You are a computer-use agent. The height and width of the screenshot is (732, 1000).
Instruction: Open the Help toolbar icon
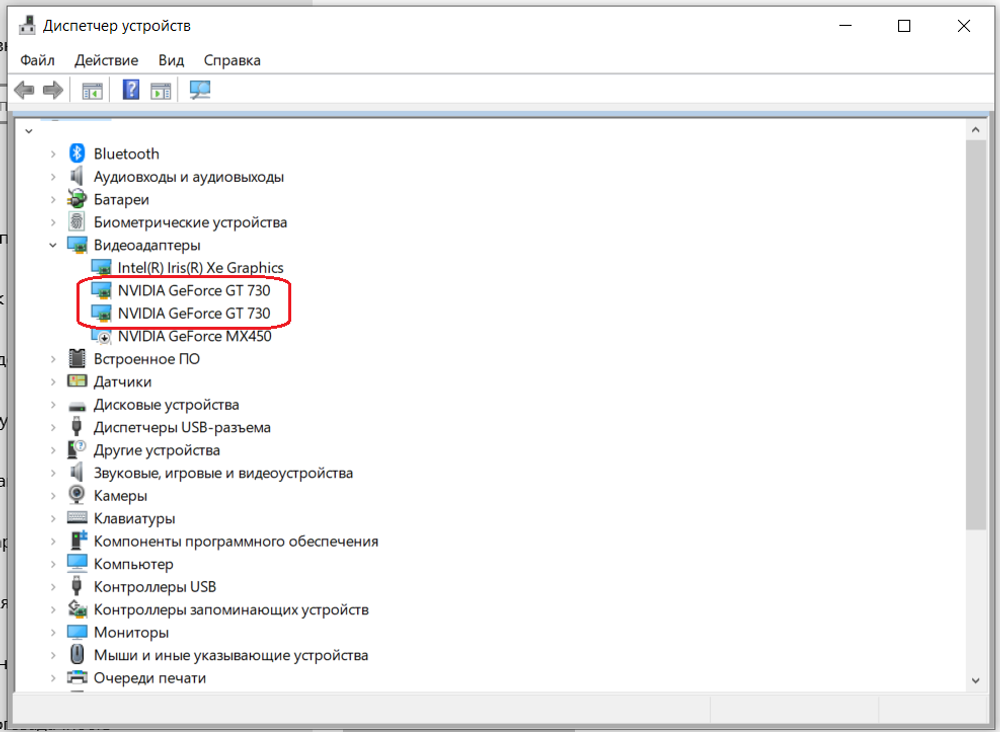129,89
